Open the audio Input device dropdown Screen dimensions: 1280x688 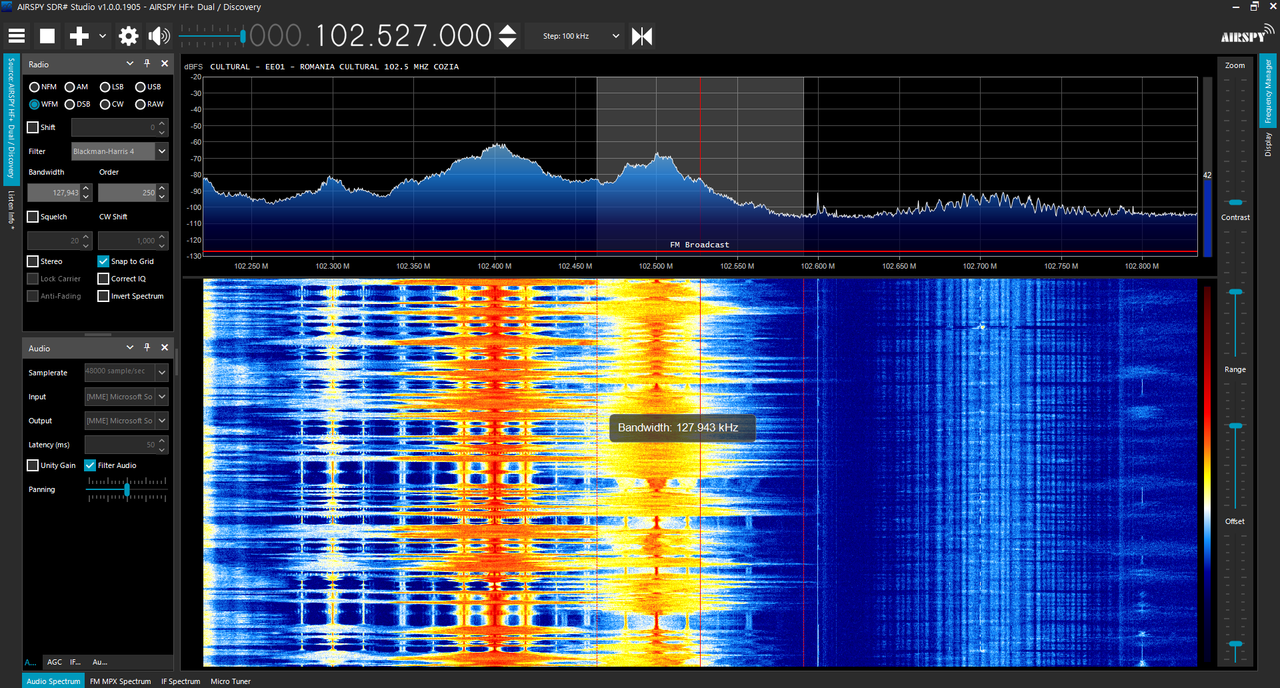click(x=127, y=397)
